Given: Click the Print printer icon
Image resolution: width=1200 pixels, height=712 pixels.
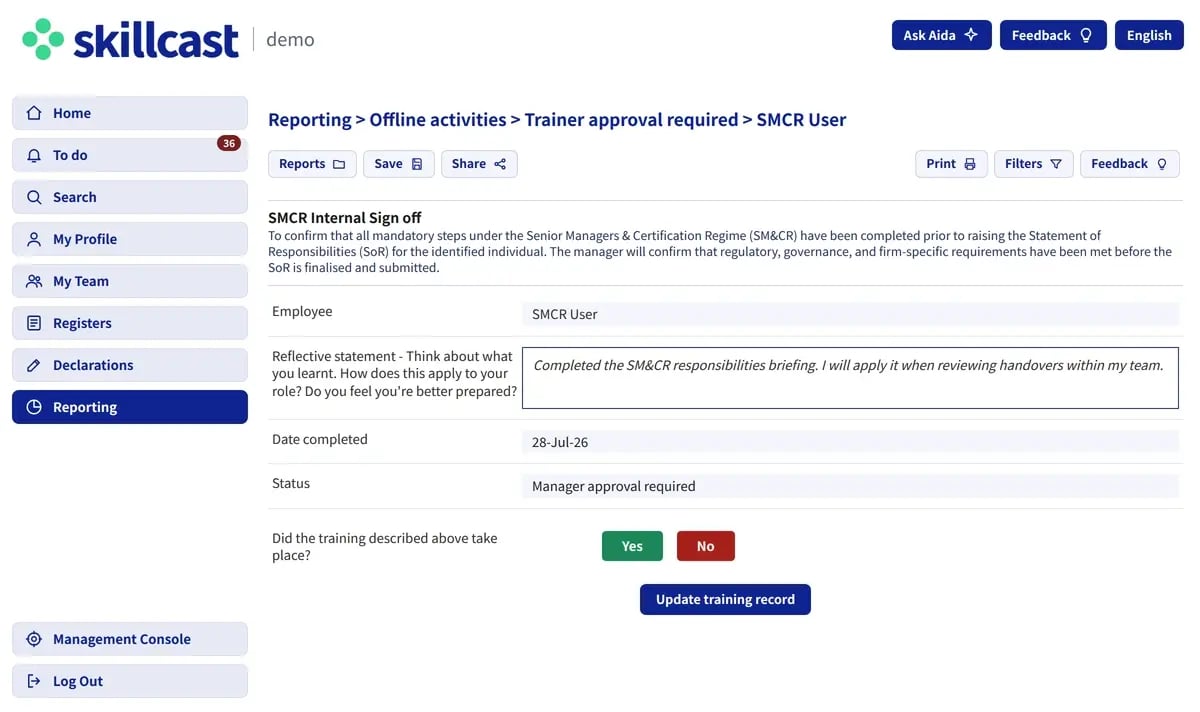Looking at the screenshot, I should pyautogui.click(x=969, y=164).
